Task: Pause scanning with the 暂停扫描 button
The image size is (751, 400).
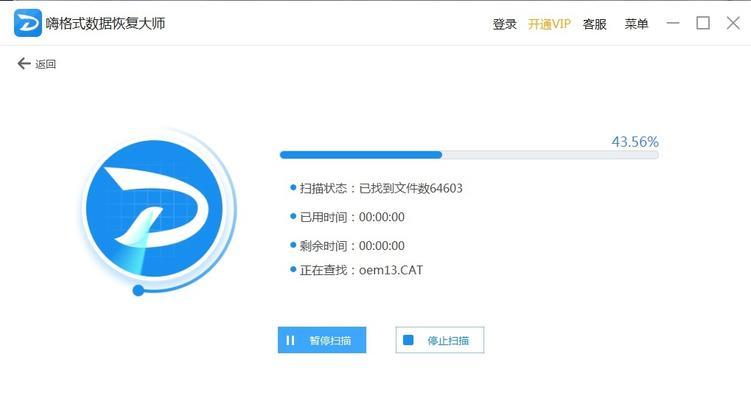Action: coord(322,340)
